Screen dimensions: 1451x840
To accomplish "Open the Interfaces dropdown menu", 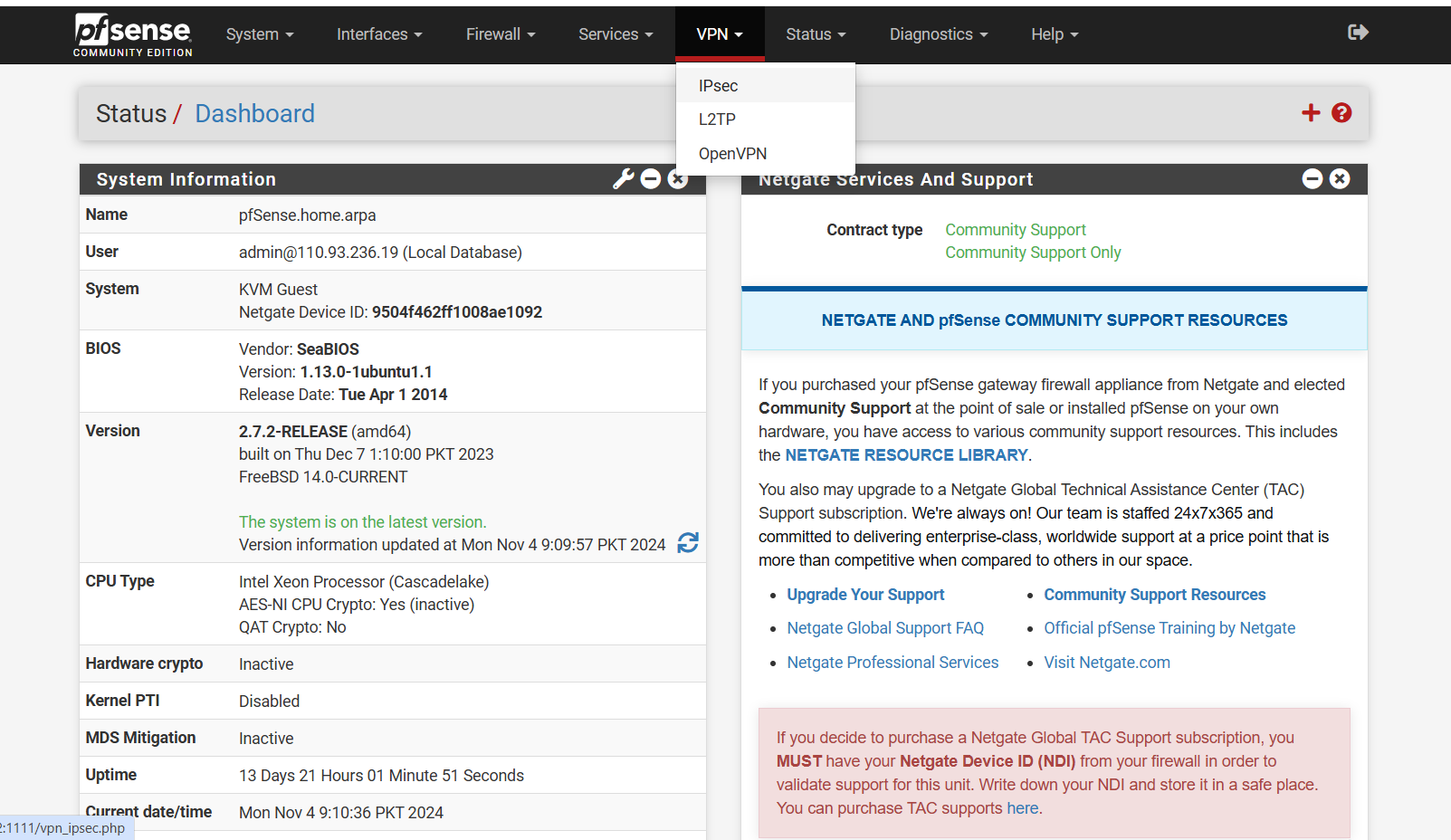I will [379, 34].
